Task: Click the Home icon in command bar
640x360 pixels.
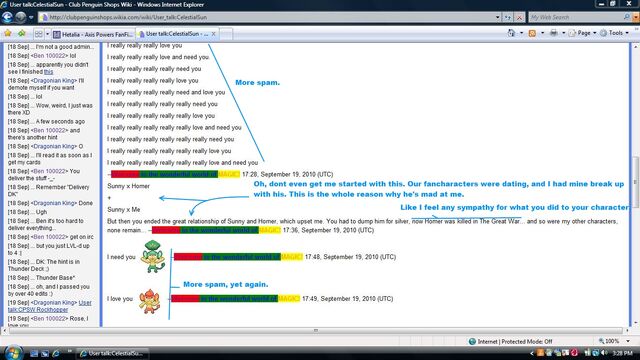Action: point(511,33)
